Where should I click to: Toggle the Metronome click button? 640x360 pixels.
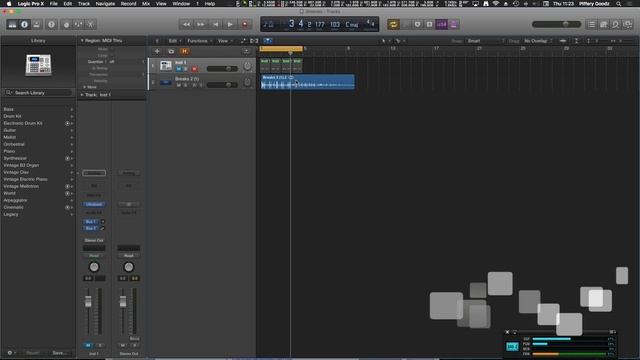(453, 24)
